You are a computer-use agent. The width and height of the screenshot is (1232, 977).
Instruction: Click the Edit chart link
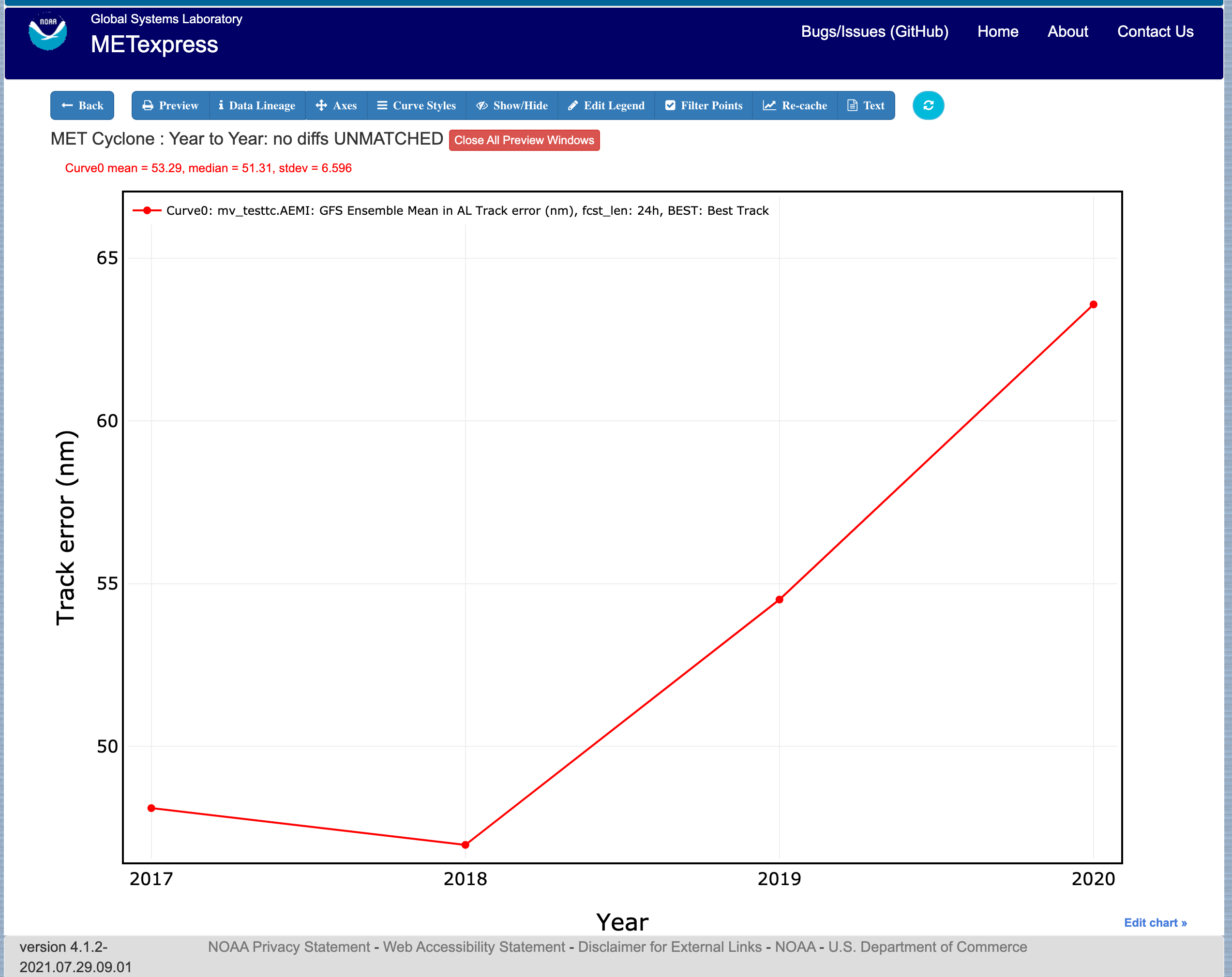pos(1155,923)
